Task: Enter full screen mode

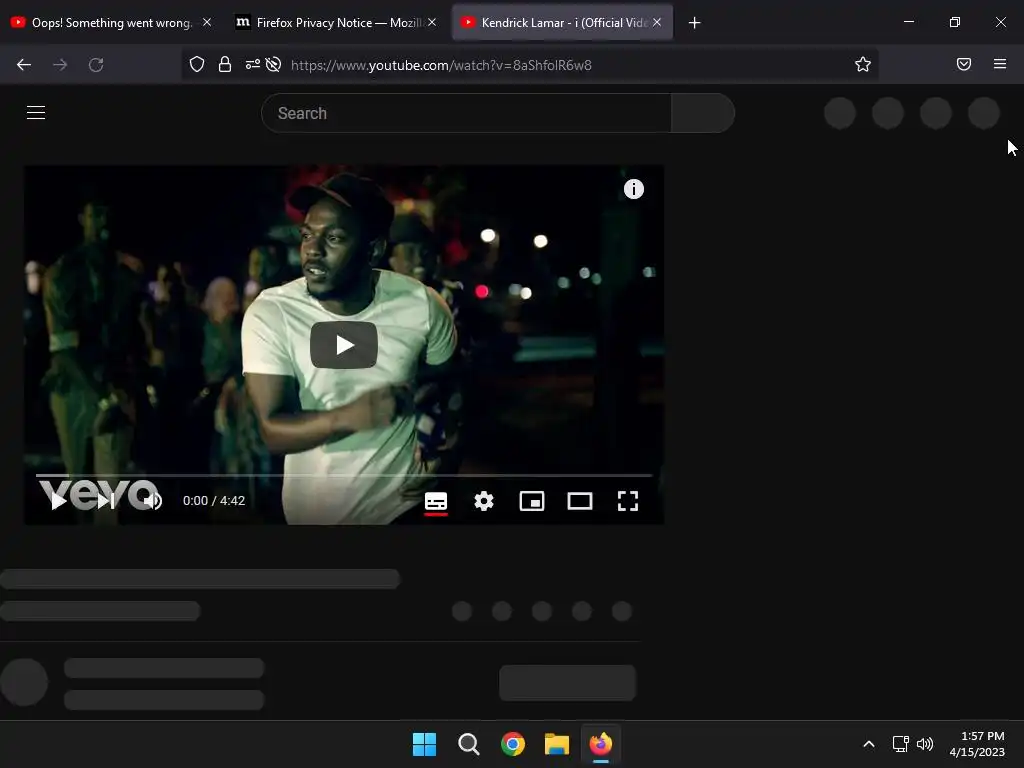Action: click(x=628, y=502)
